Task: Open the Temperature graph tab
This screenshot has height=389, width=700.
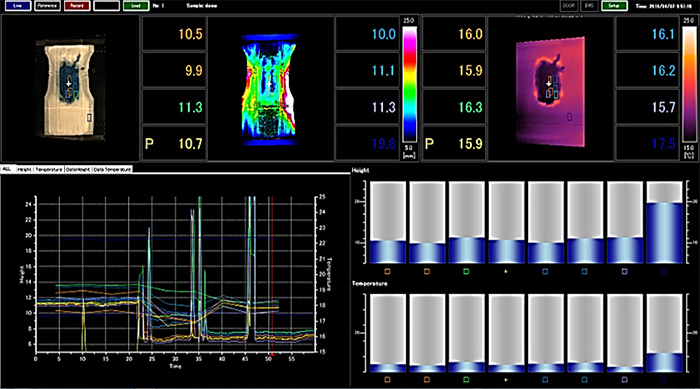Action: click(x=49, y=170)
